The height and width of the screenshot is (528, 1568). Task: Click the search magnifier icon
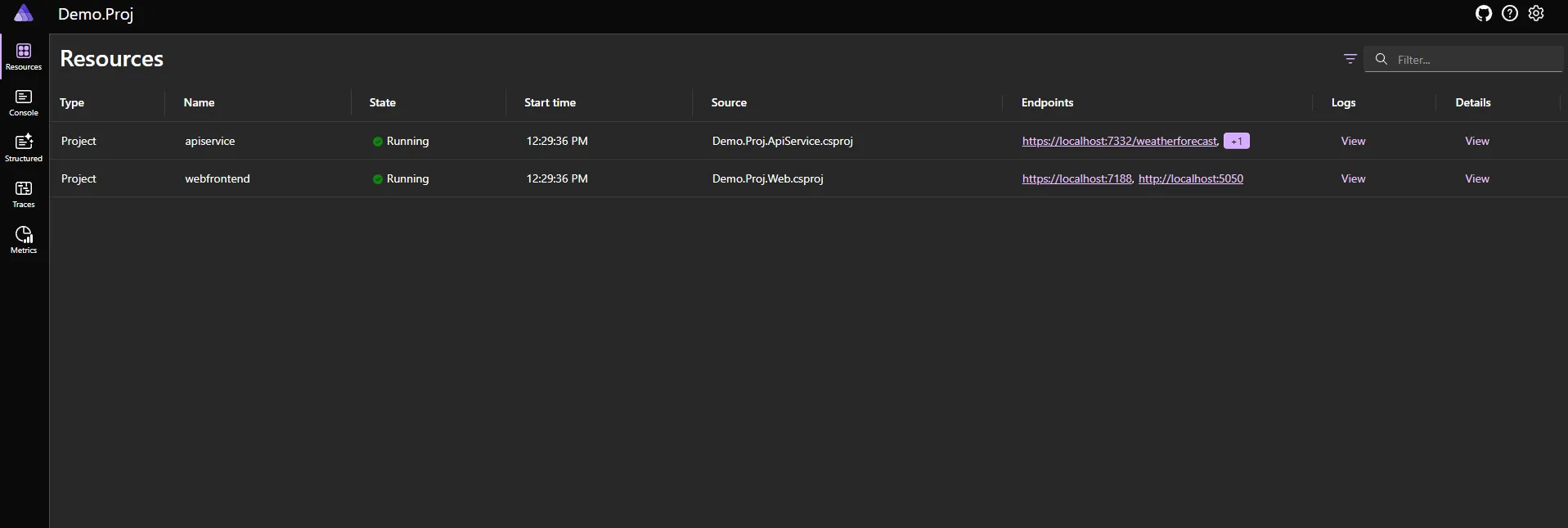tap(1382, 59)
